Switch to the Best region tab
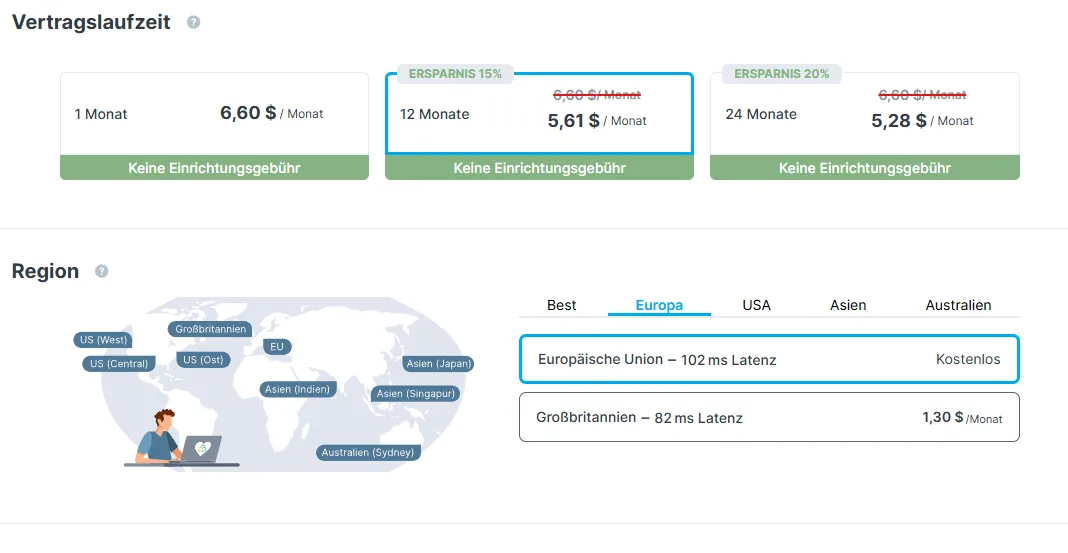This screenshot has width=1068, height=553. (x=562, y=305)
